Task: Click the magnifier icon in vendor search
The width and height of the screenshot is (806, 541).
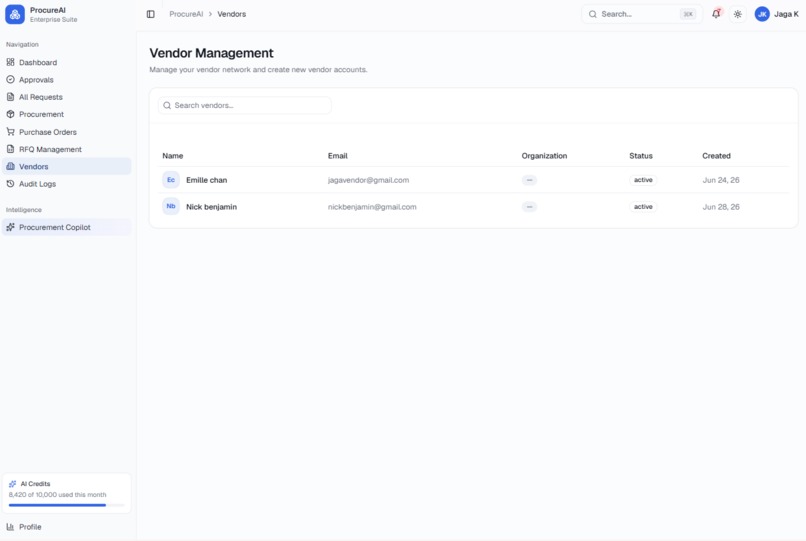Action: tap(167, 105)
